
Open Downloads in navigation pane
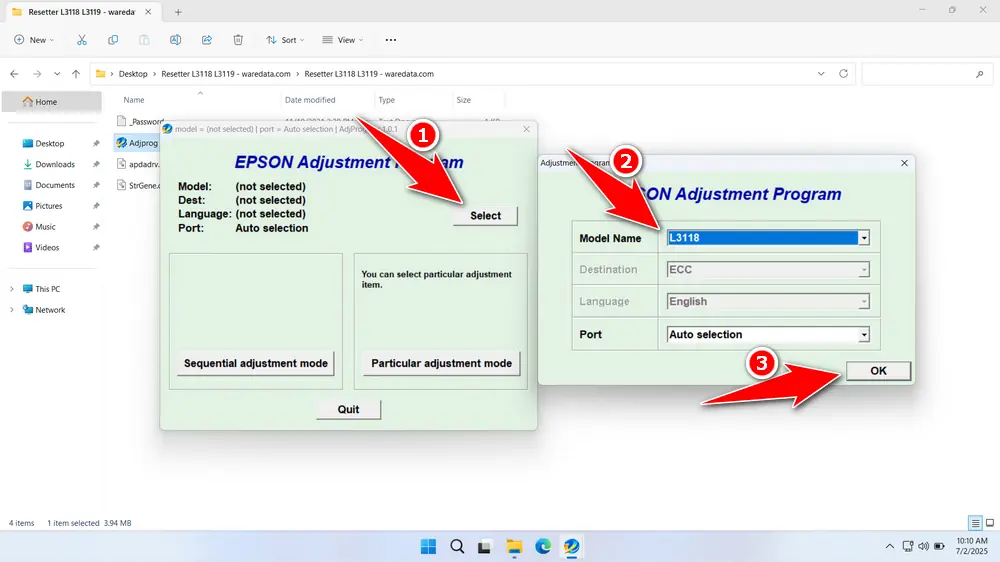pyautogui.click(x=55, y=165)
